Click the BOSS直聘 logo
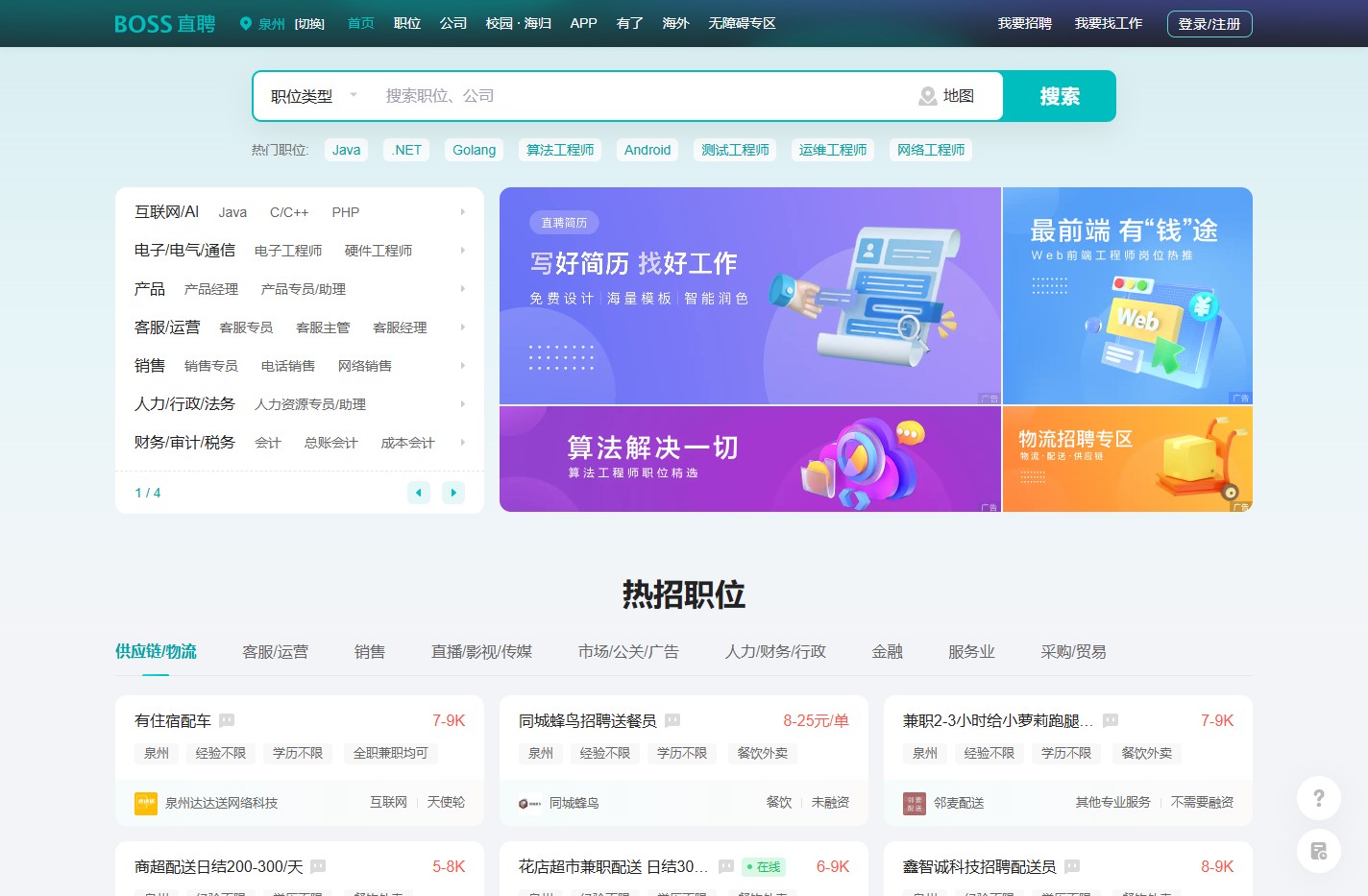 (x=165, y=24)
